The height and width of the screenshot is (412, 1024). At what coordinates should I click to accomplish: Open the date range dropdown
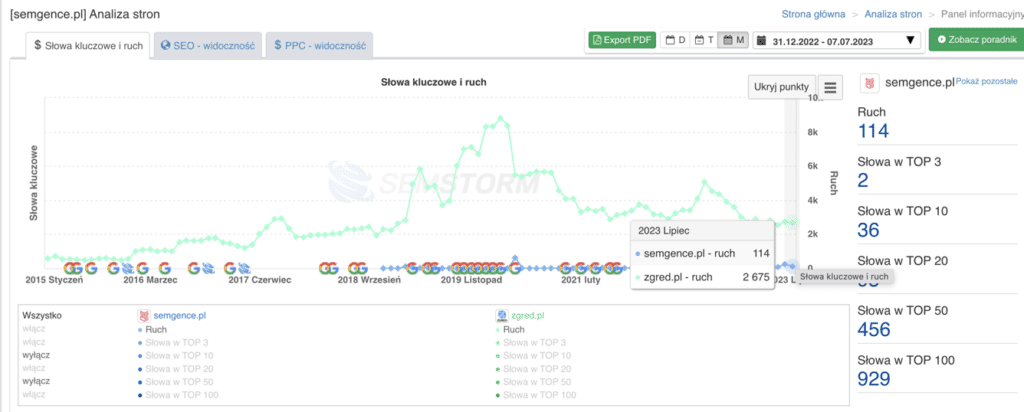coord(836,40)
